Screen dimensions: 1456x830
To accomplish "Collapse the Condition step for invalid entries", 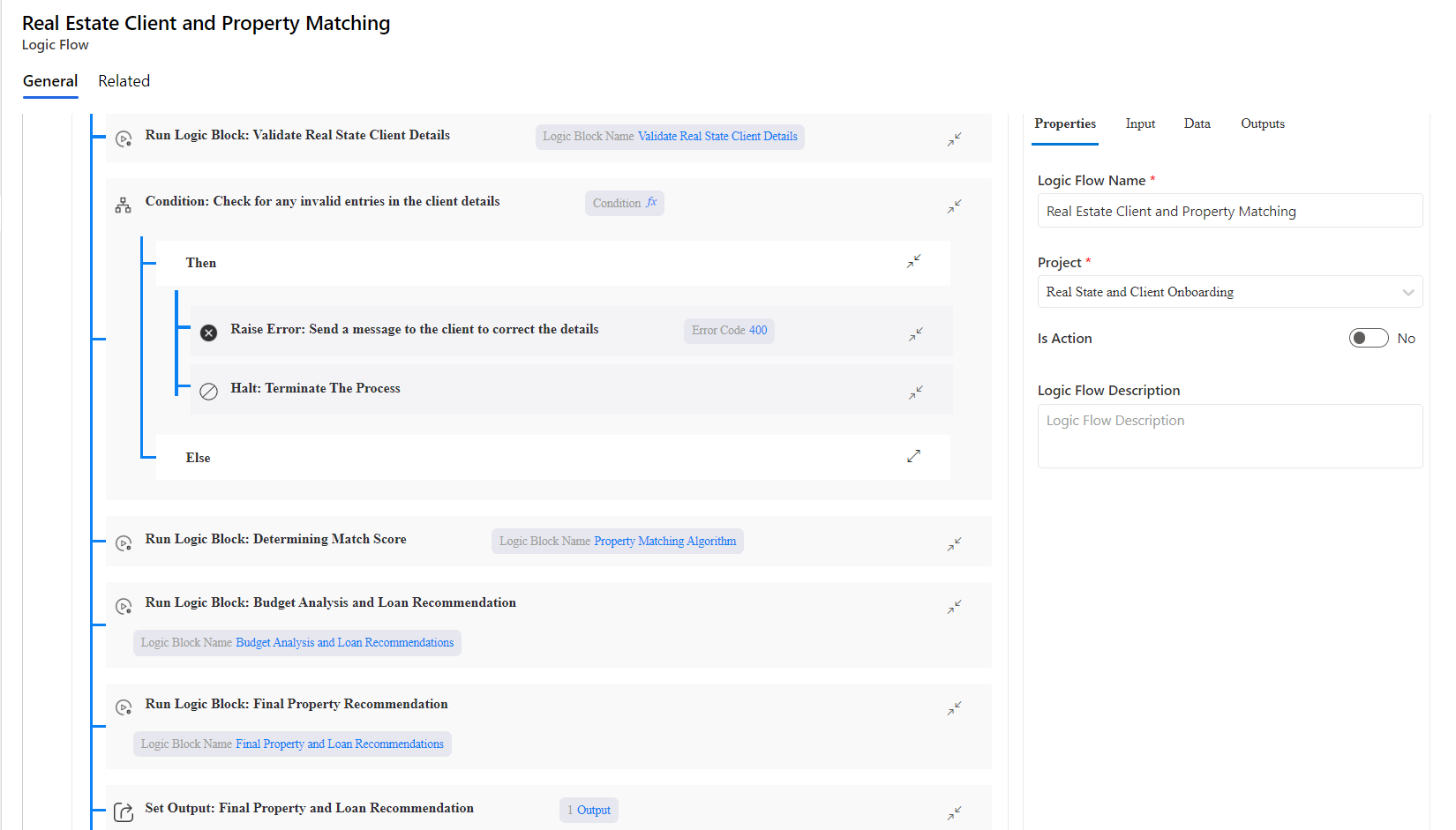I will point(954,206).
